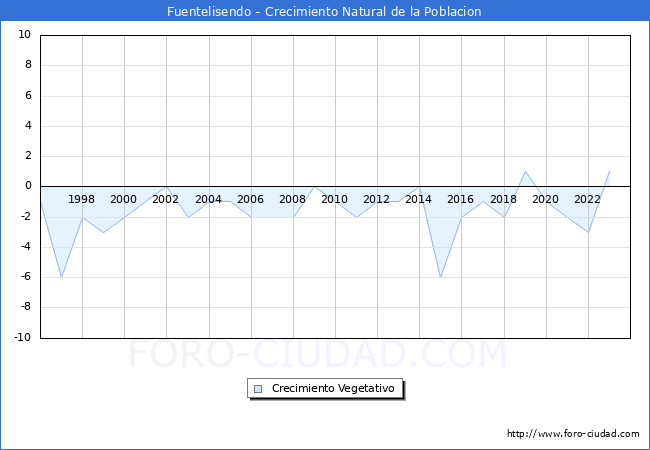Click the final data point at 2023
This screenshot has height=450, width=650.
click(609, 171)
